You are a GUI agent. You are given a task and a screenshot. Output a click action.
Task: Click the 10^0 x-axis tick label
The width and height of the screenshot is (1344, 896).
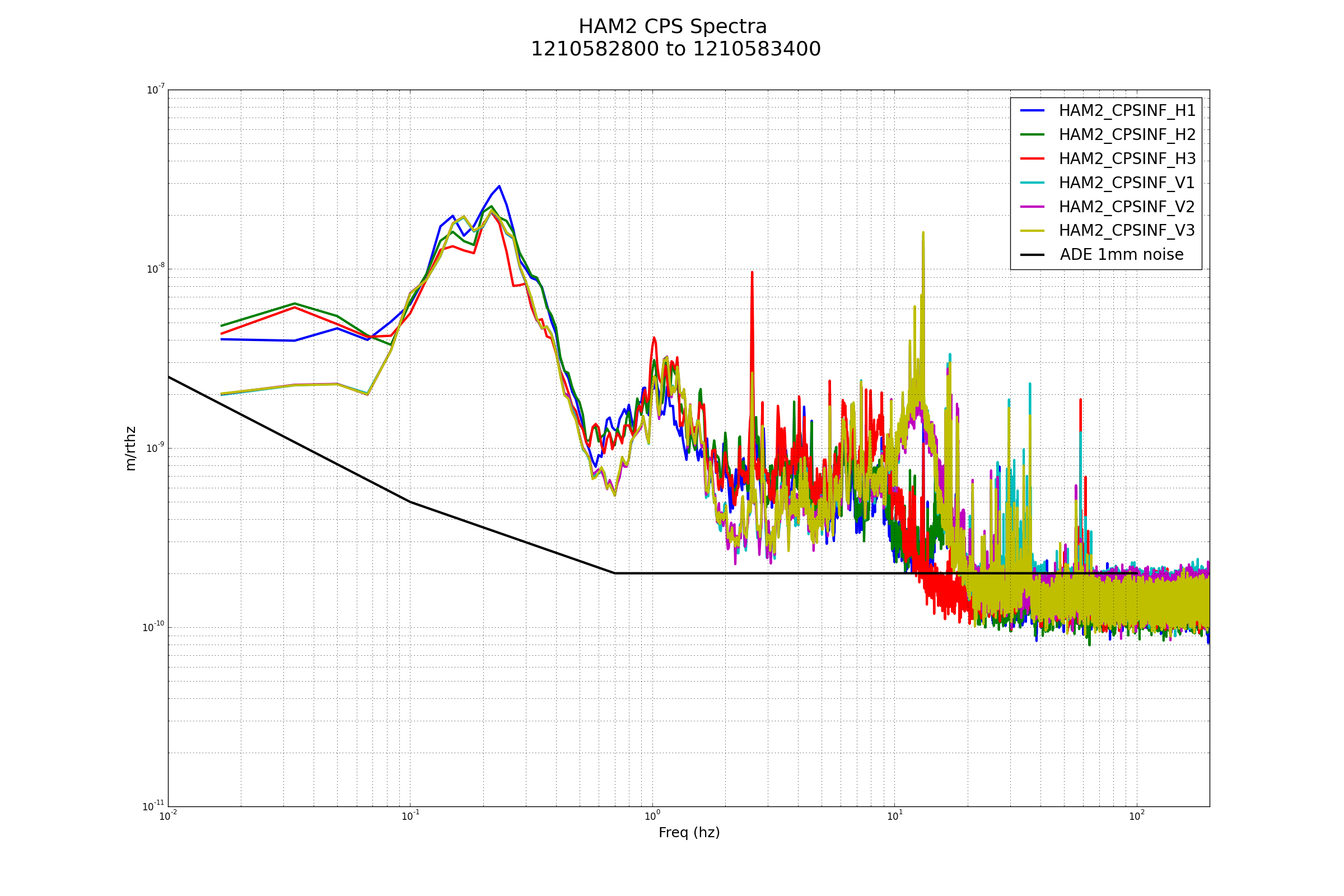652,816
